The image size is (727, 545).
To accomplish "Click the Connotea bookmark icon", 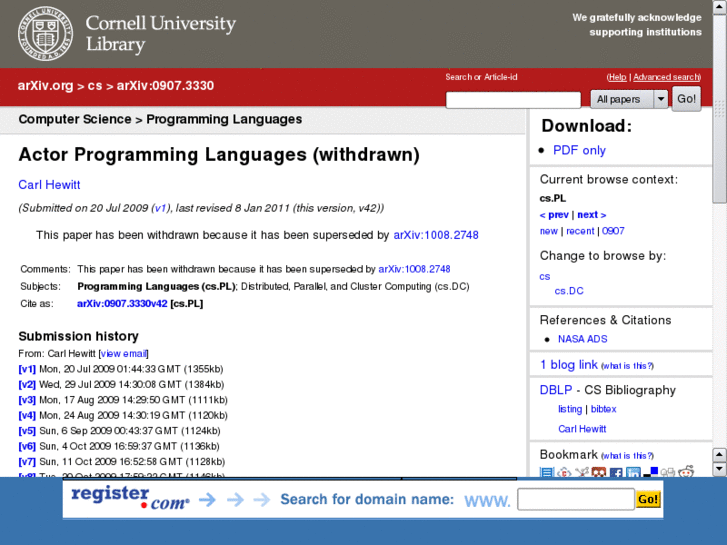I will tap(564, 473).
